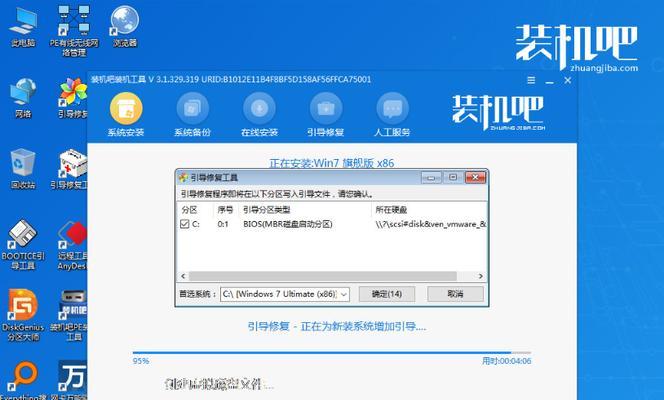The height and width of the screenshot is (400, 664).
Task: Uncheck the C: partition checkbox
Action: pyautogui.click(x=184, y=224)
